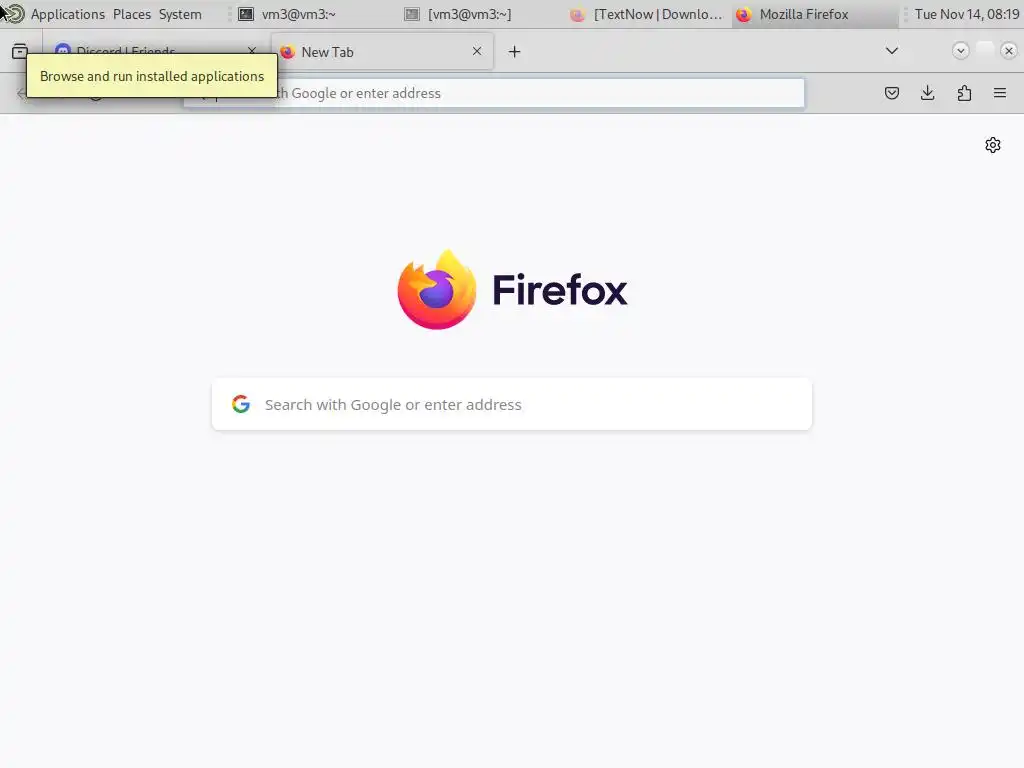Open the Downloads panel icon
Screen dimensions: 1024x768
(927, 93)
